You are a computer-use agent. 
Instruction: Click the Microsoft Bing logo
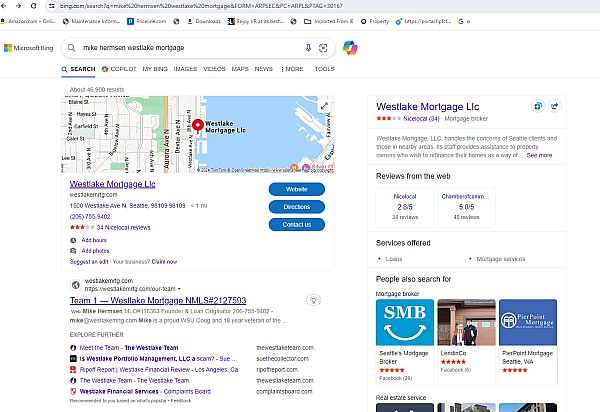tap(29, 48)
